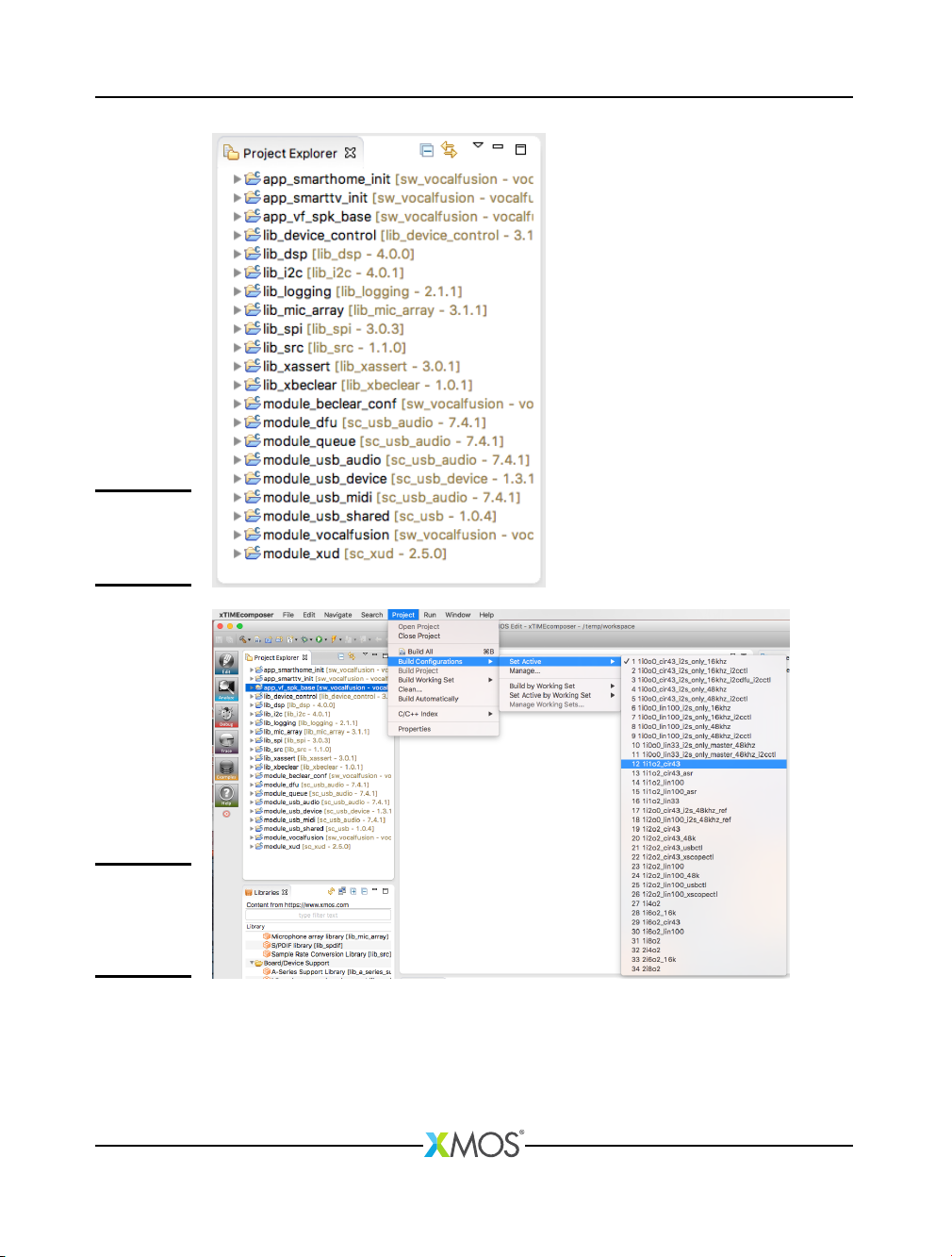This screenshot has width=952, height=1257.
Task: Open the Navigate menu in xTIMEcomposer
Action: click(337, 615)
